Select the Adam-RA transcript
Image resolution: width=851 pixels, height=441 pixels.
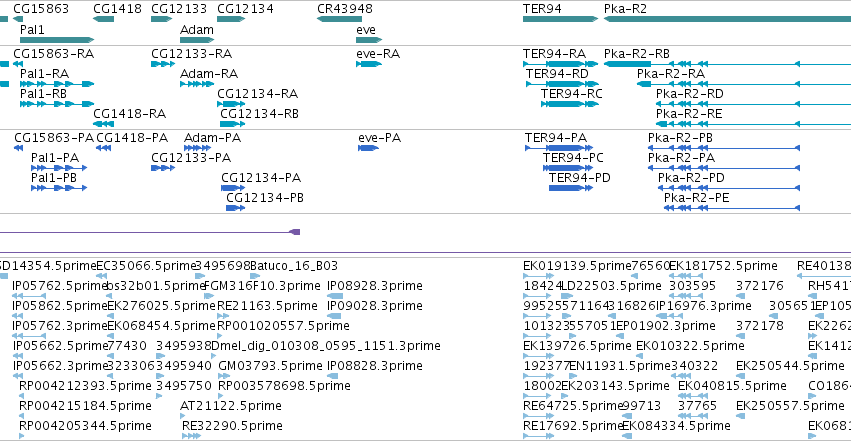[x=209, y=74]
